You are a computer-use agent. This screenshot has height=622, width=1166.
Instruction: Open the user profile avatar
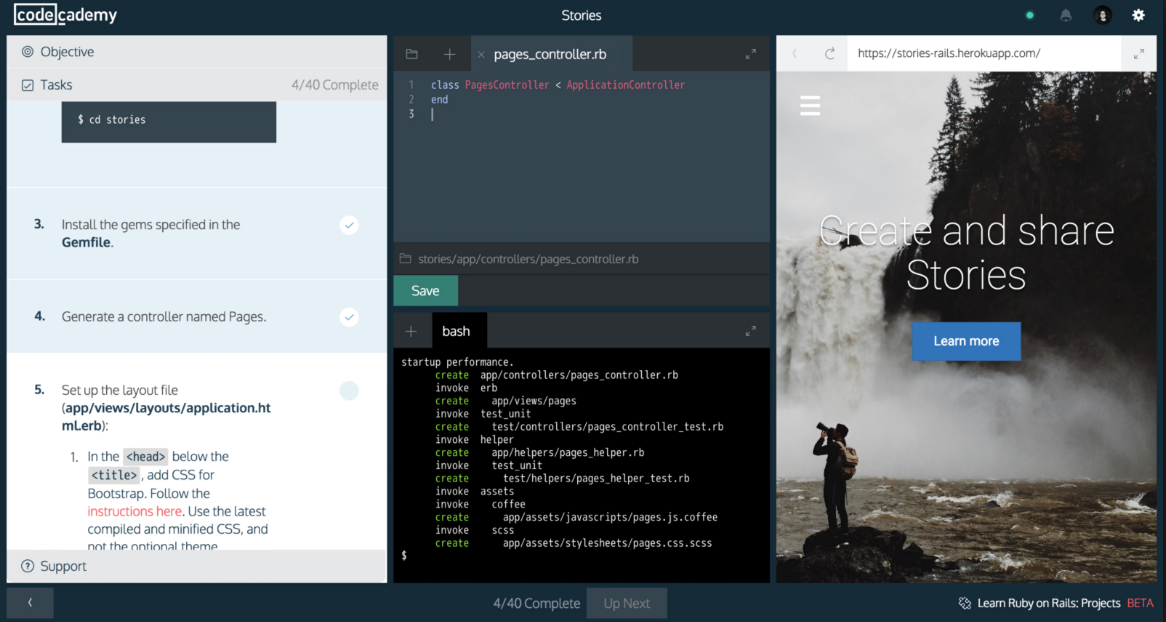tap(1102, 15)
